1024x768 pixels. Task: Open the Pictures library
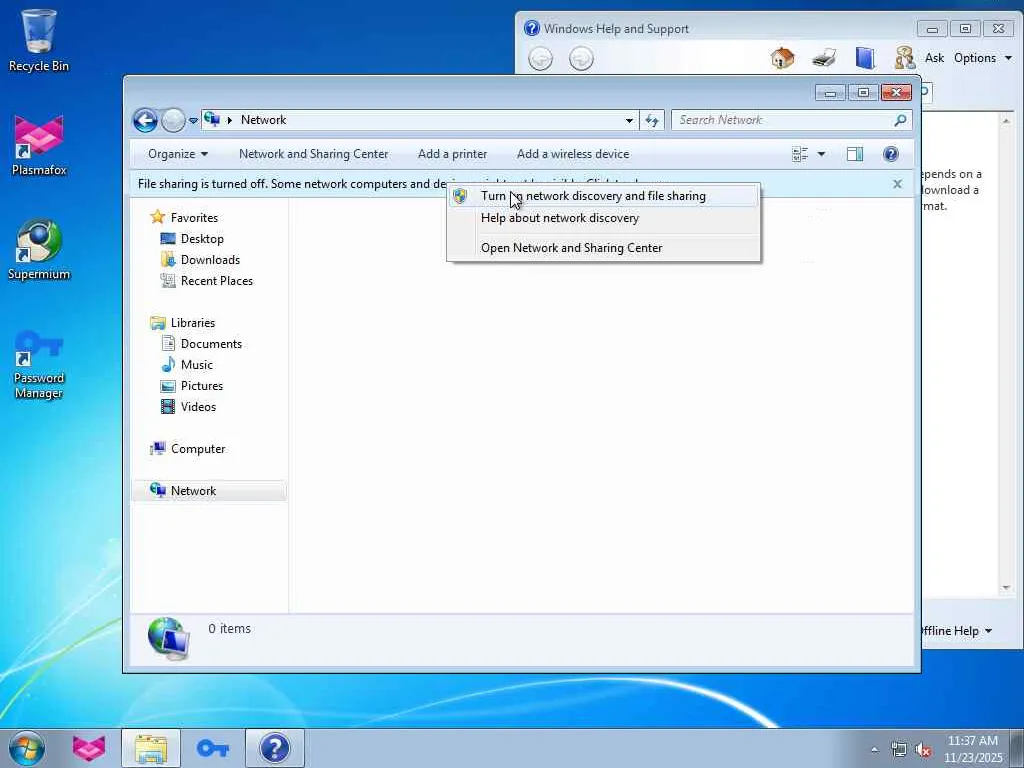(x=202, y=386)
